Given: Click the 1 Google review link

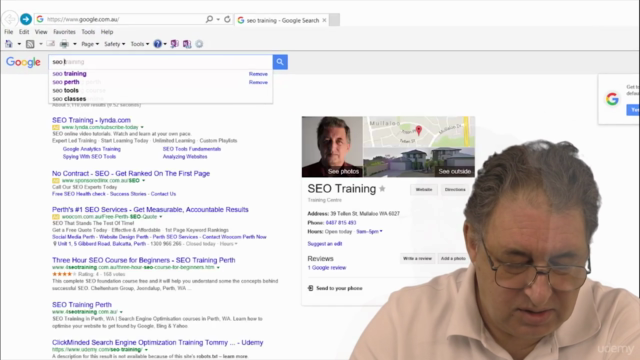Looking at the screenshot, I should click(x=327, y=268).
